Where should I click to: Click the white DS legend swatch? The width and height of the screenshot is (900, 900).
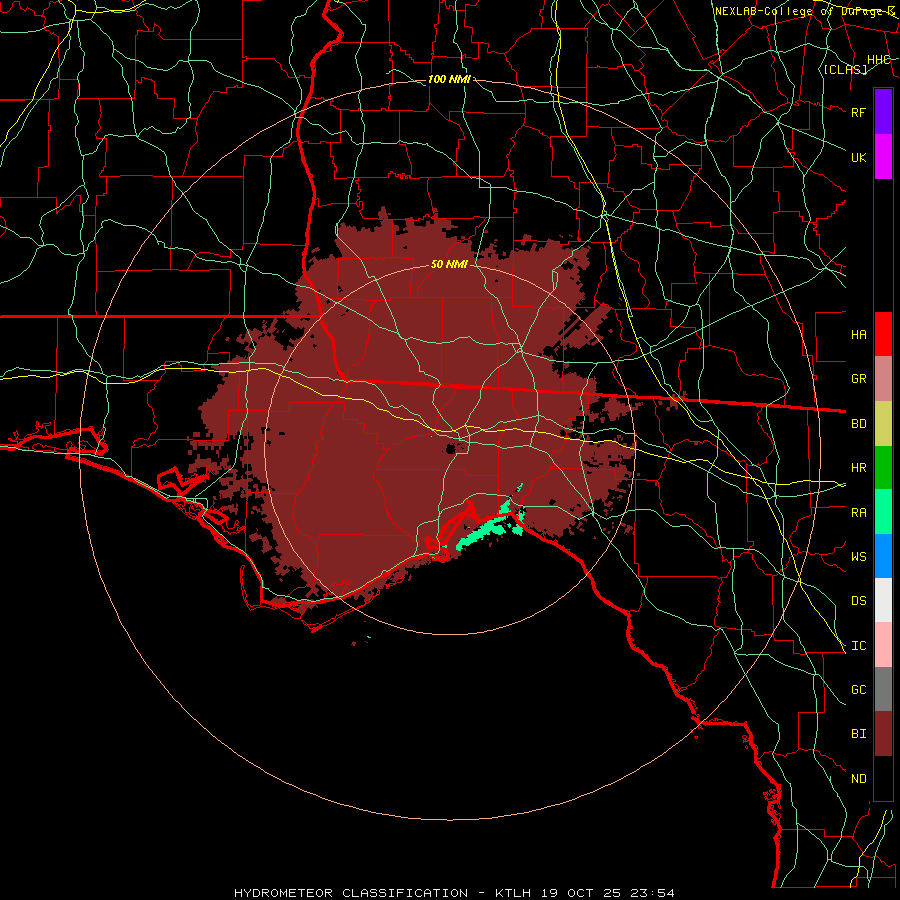point(883,600)
